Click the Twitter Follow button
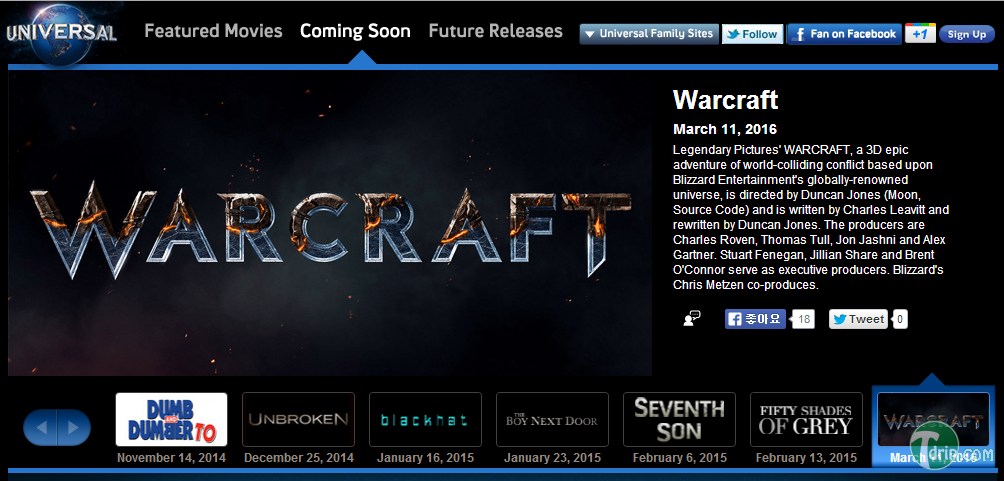 [x=752, y=35]
